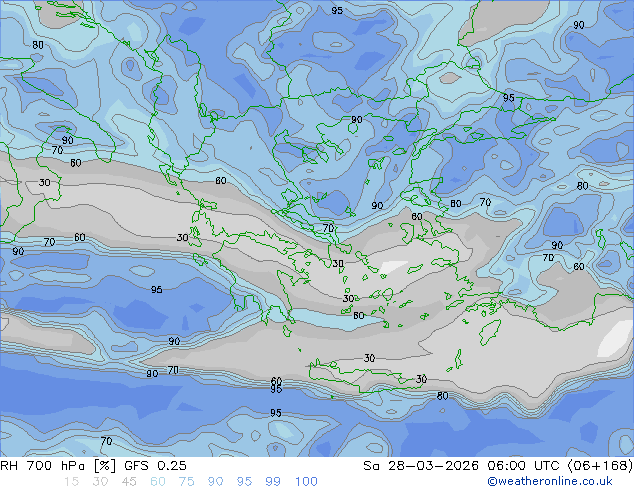Select legend value 99
Viewport: 634px width, 490px height.
click(273, 482)
